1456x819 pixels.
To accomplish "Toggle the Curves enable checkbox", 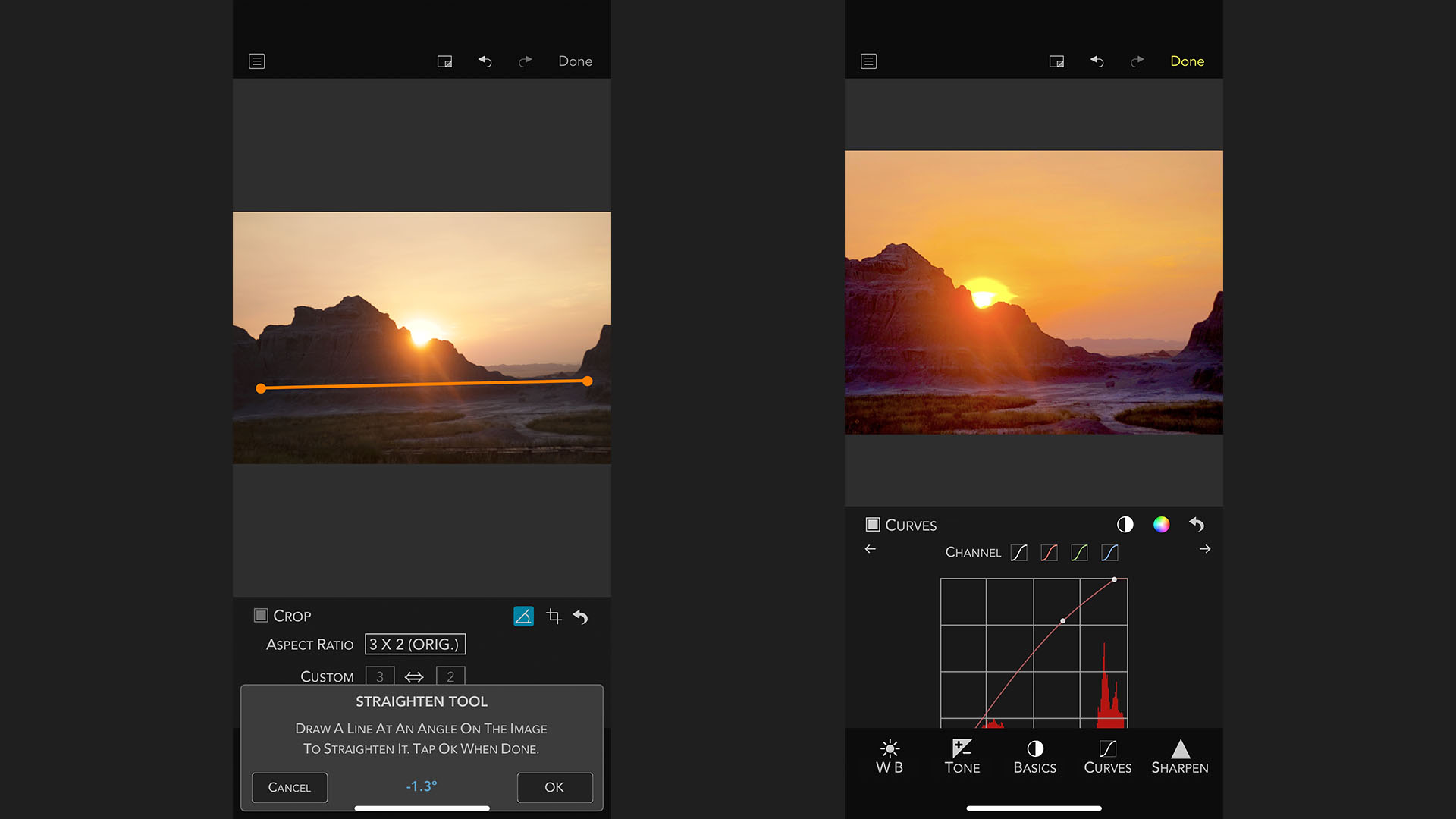I will (874, 524).
